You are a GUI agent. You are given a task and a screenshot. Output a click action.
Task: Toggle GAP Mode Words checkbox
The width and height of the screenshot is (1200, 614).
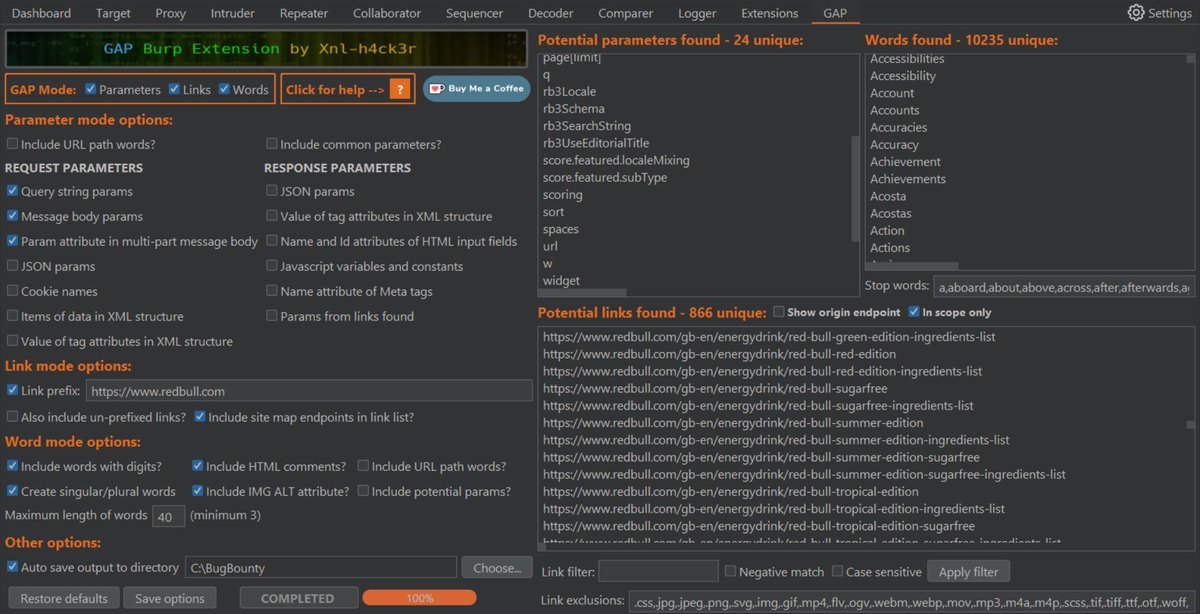pos(224,89)
